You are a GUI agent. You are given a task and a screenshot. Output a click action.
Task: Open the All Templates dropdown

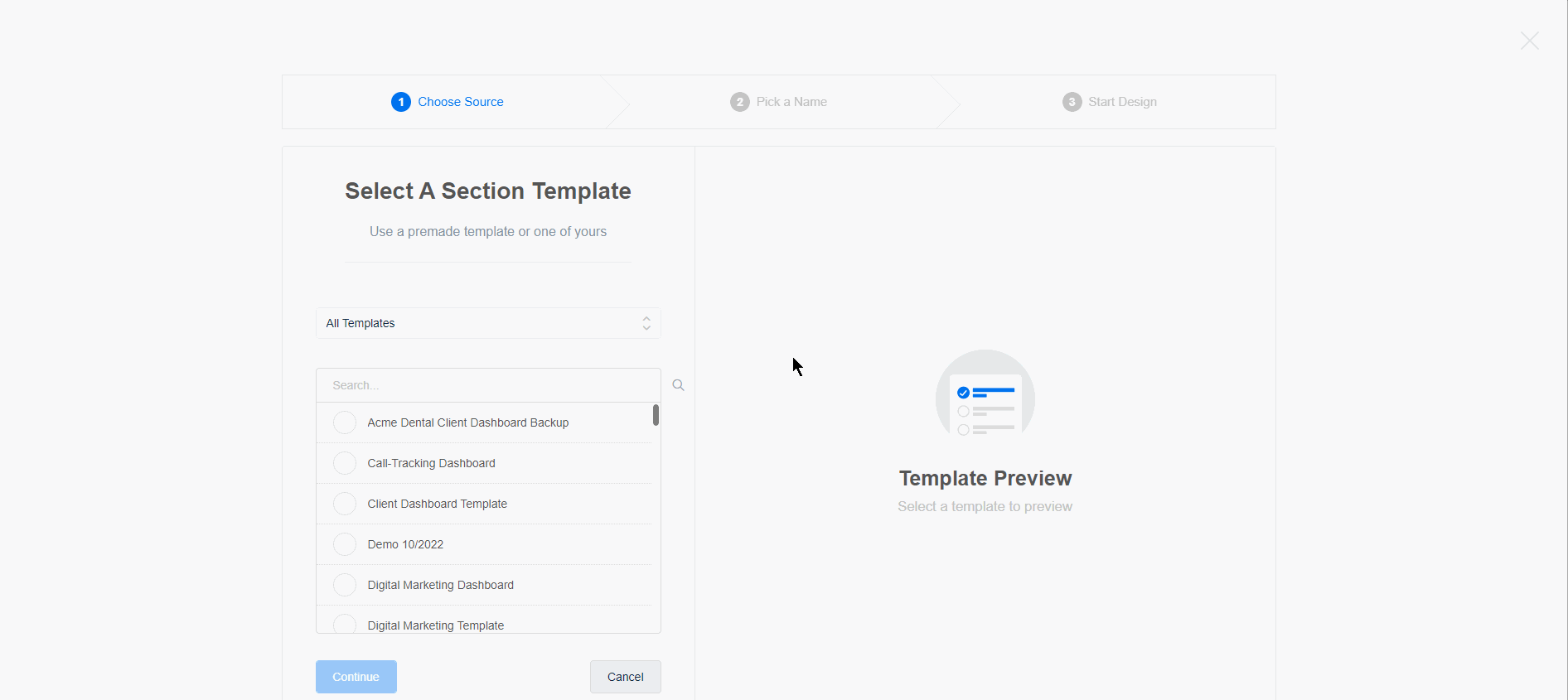tap(487, 322)
